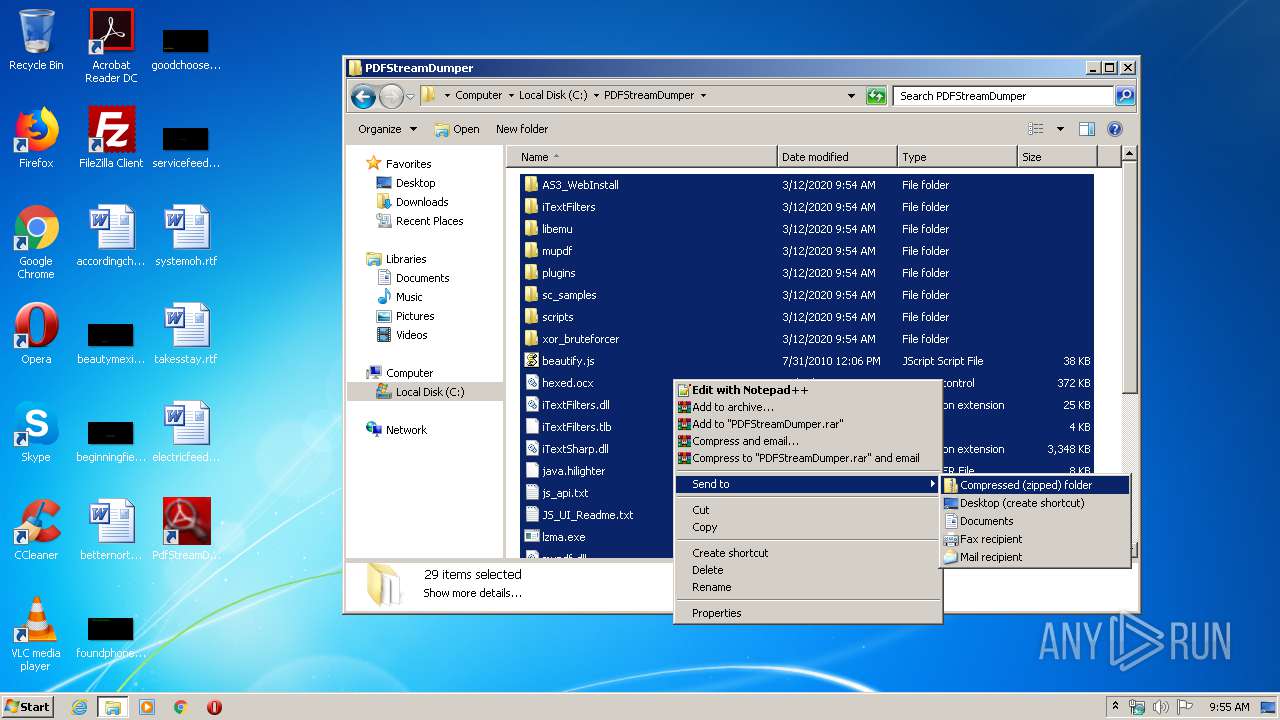This screenshot has height=720, width=1280.
Task: Expand breadcrumb arrow after PDFStreamDumper
Action: 703,96
